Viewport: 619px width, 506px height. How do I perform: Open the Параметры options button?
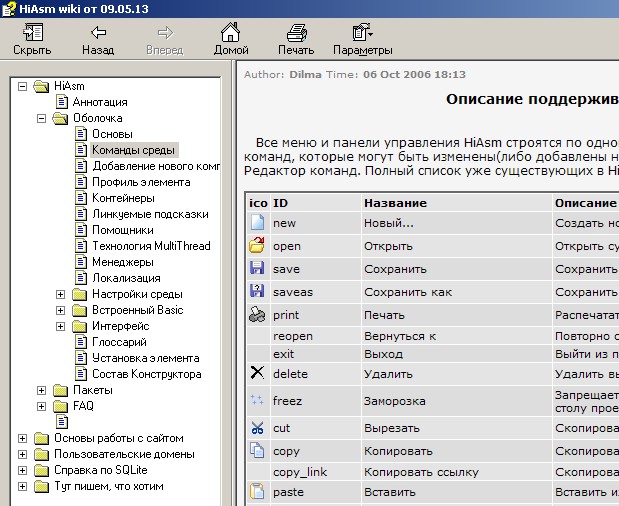pos(362,33)
